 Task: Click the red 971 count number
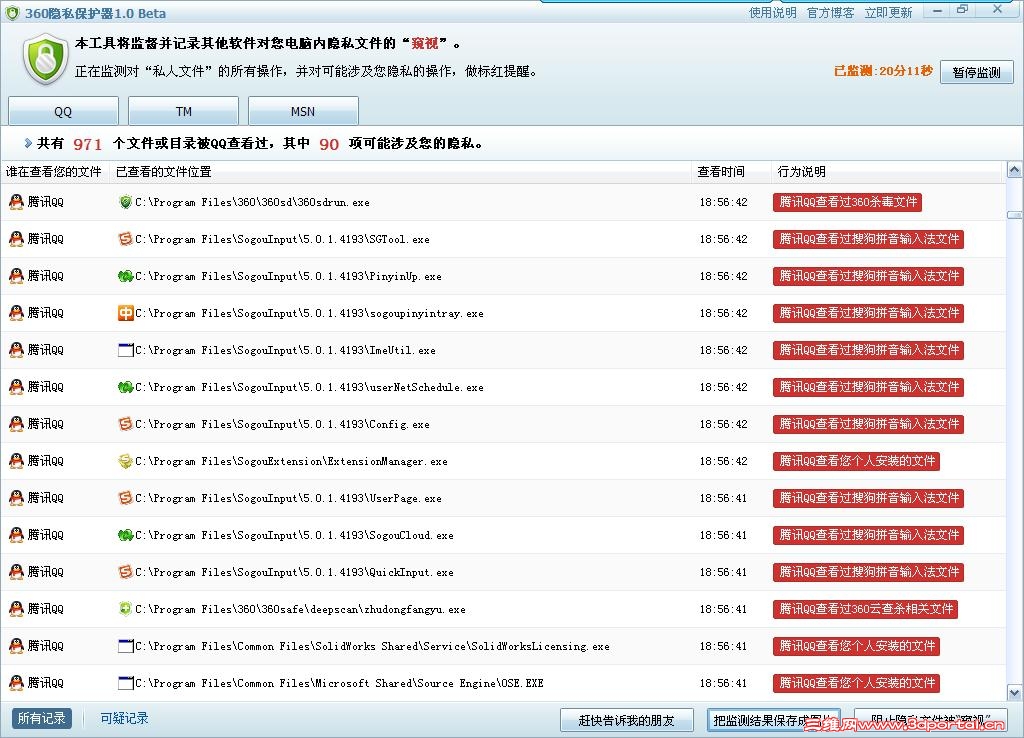(x=88, y=144)
